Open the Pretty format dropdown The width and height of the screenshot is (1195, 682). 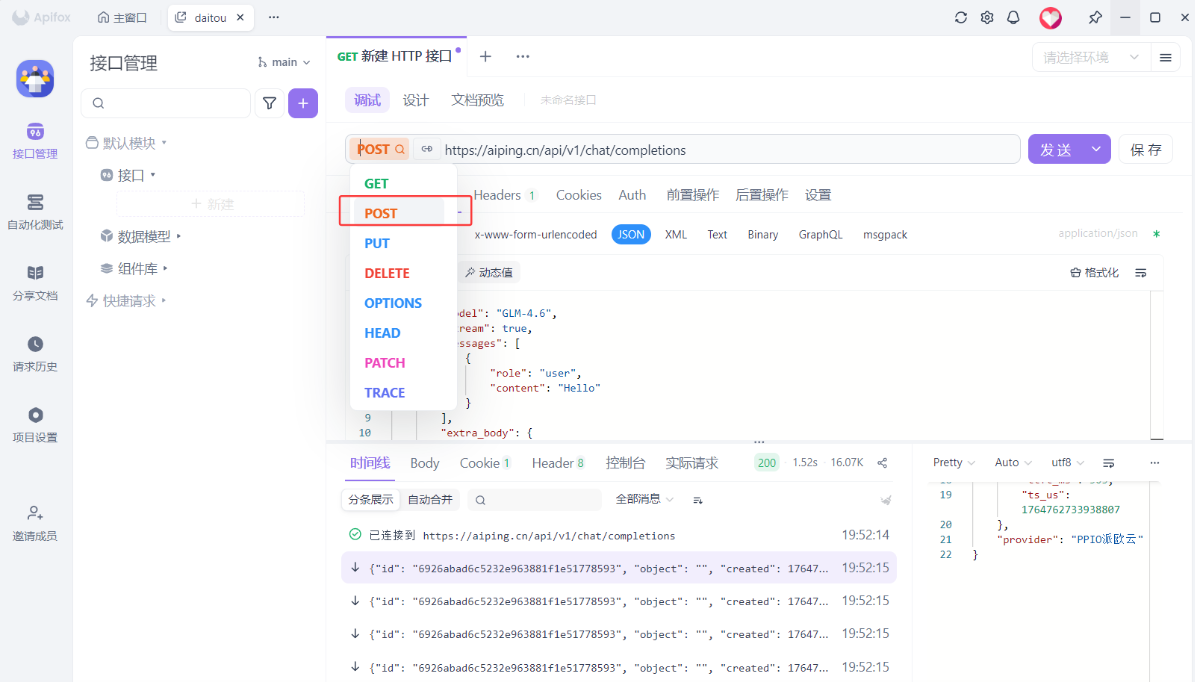(x=953, y=463)
